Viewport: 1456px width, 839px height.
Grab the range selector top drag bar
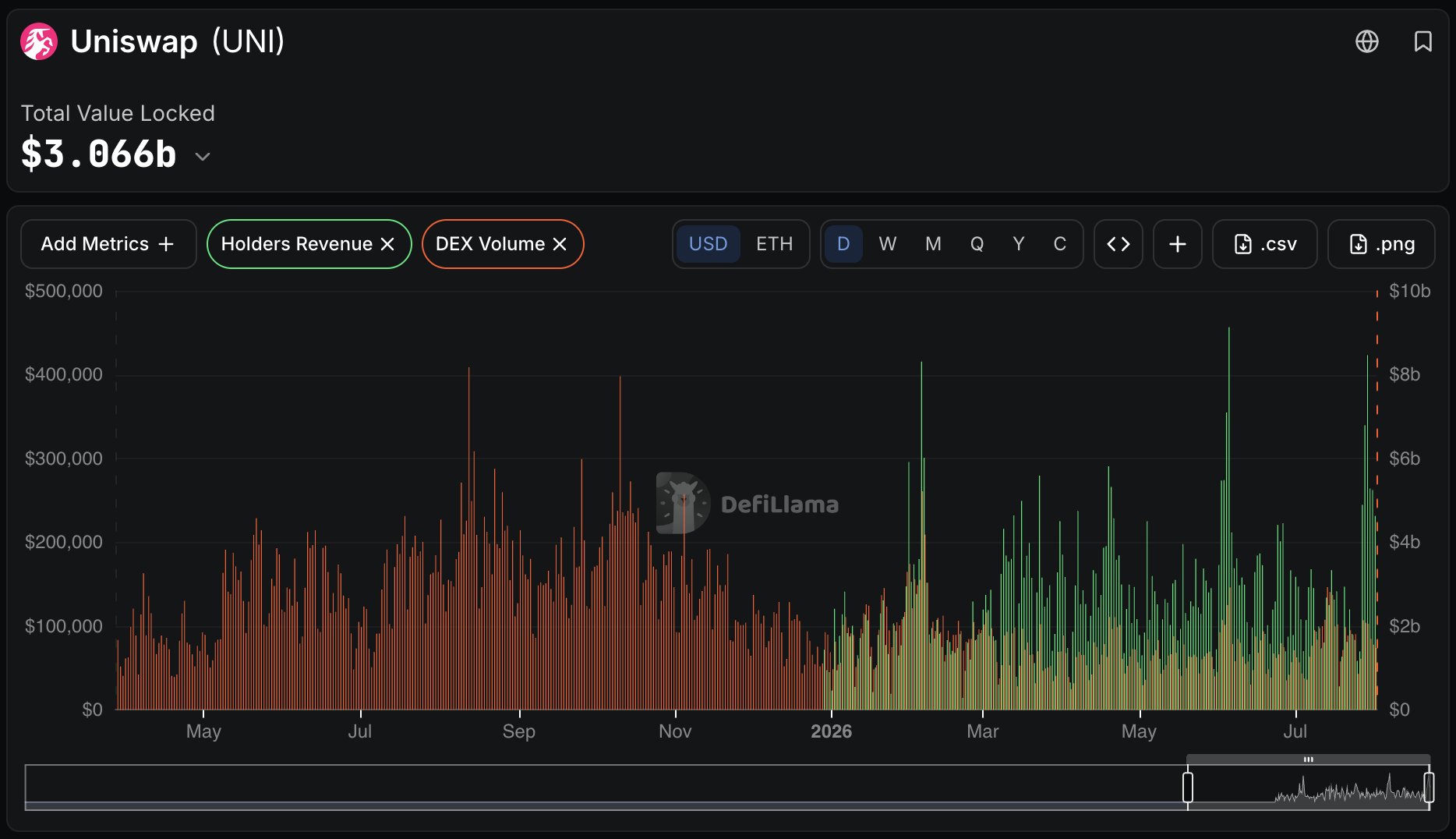tap(1308, 759)
